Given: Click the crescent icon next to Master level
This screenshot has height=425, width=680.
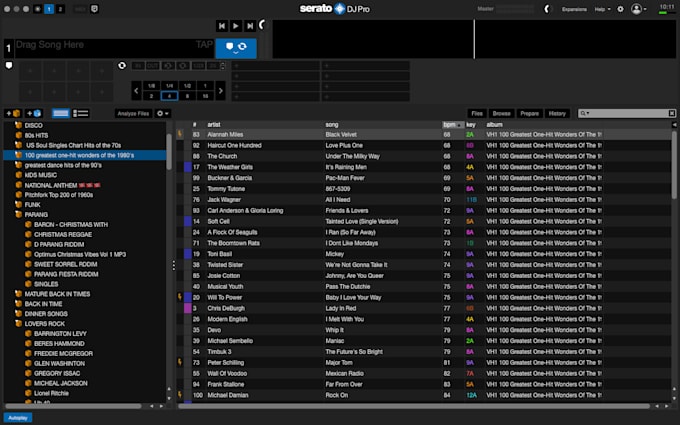Looking at the screenshot, I should tap(547, 9).
